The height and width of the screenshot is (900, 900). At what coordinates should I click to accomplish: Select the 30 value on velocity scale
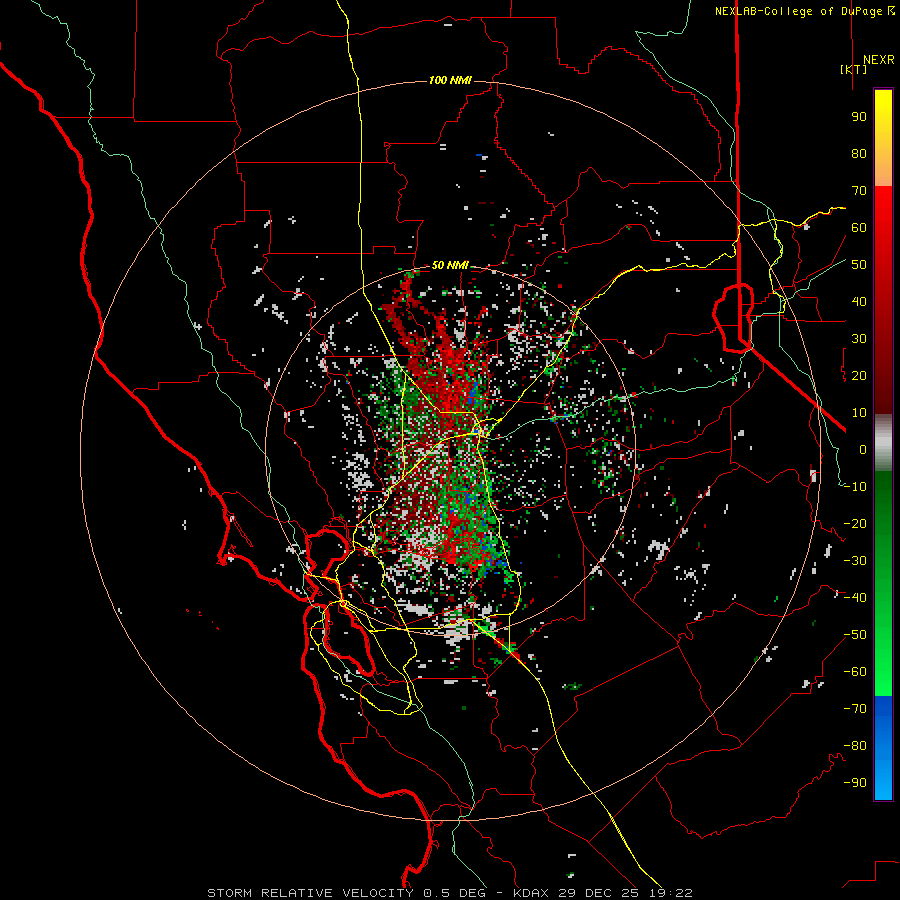[859, 339]
